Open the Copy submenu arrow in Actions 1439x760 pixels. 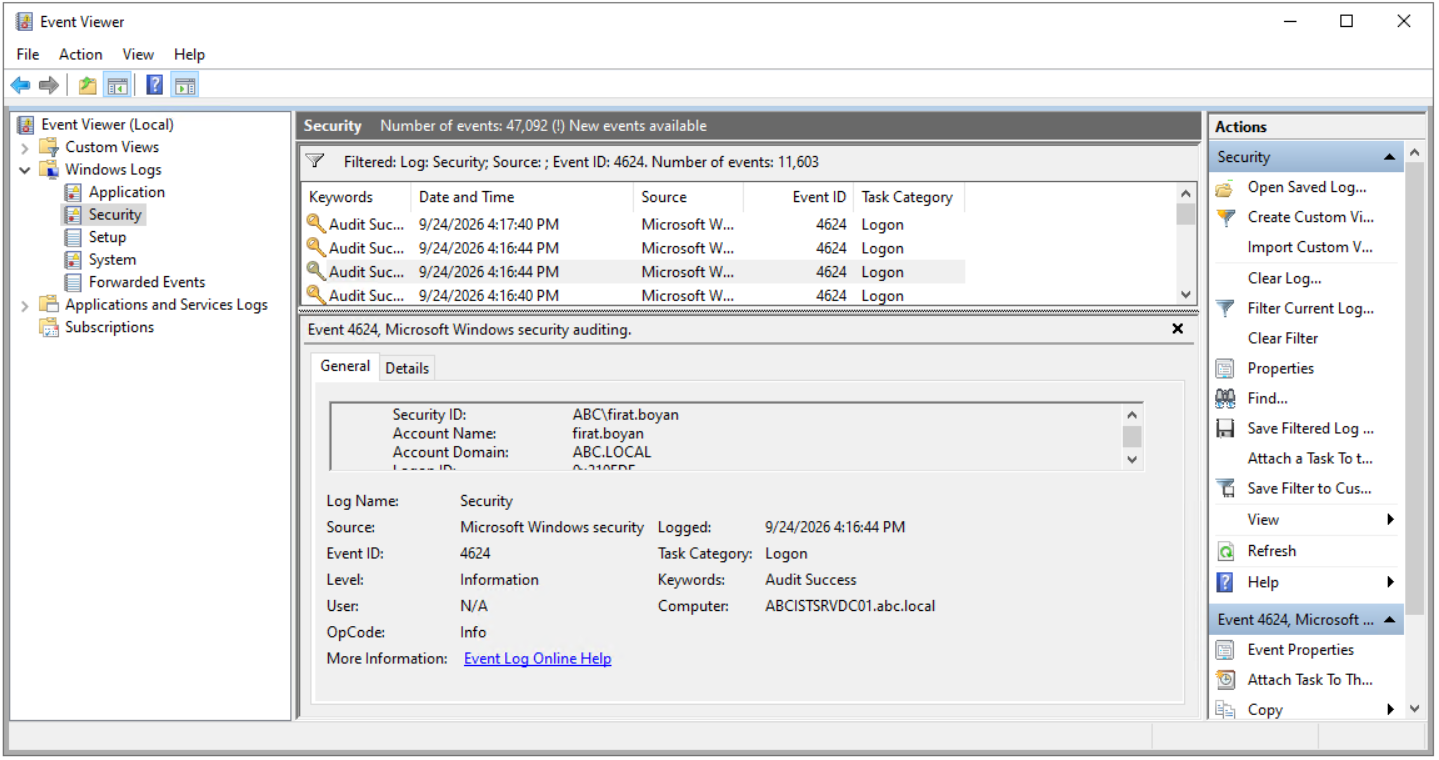click(1390, 710)
